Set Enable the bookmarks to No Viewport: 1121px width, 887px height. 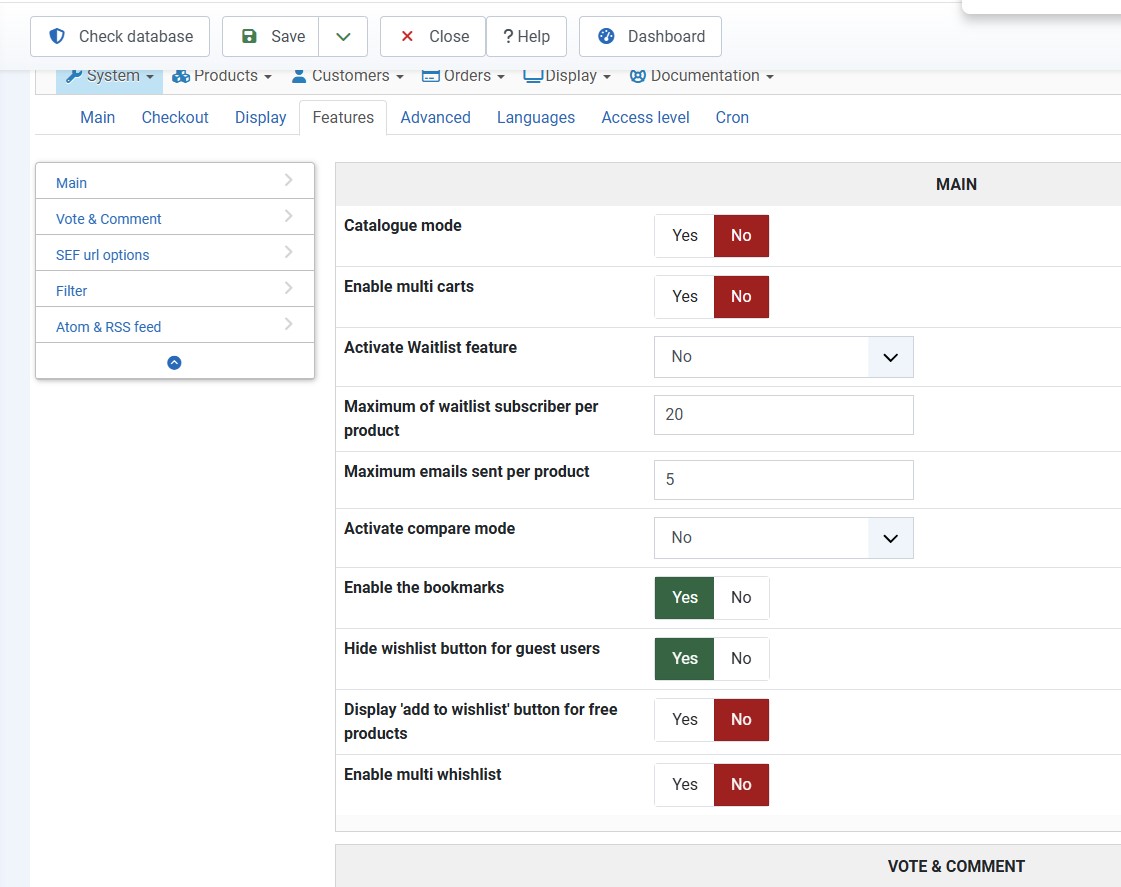(x=741, y=598)
